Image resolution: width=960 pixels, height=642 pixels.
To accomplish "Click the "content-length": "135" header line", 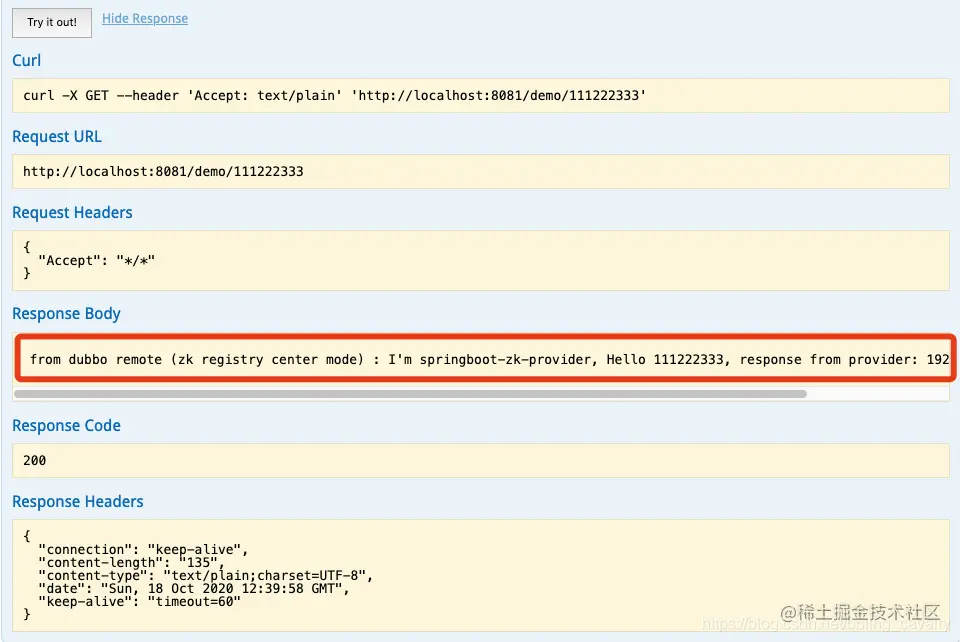I will pyautogui.click(x=131, y=562).
